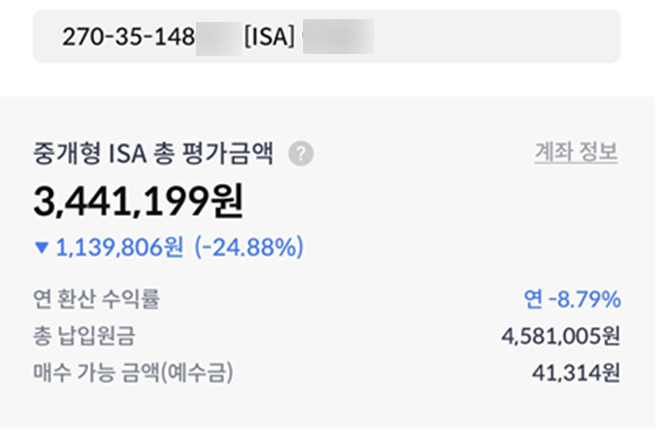656x434 pixels.
Task: Click the blue down-triangle loss indicator
Action: 40,246
